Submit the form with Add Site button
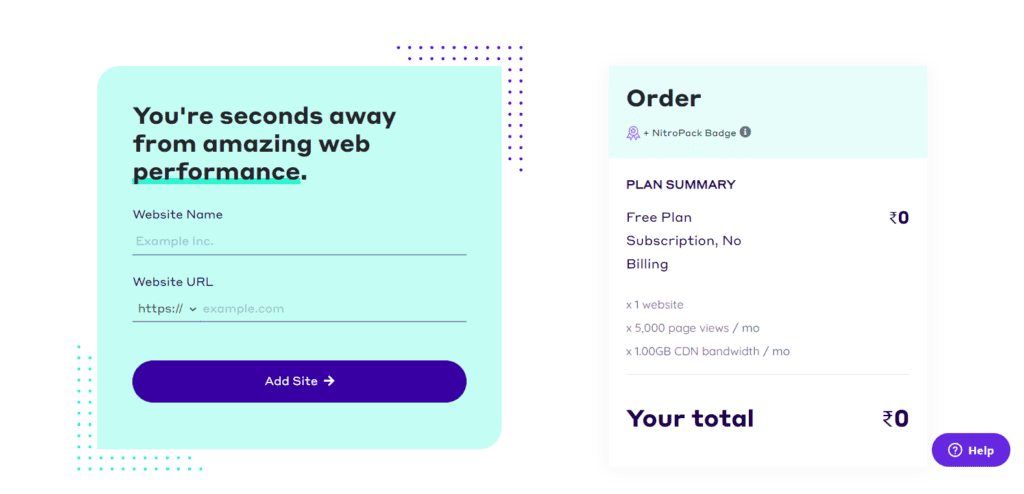The height and width of the screenshot is (494, 1024). tap(299, 381)
